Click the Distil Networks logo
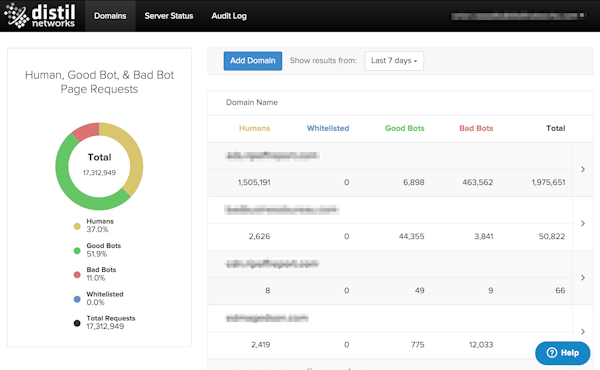The width and height of the screenshot is (600, 370). (x=39, y=15)
